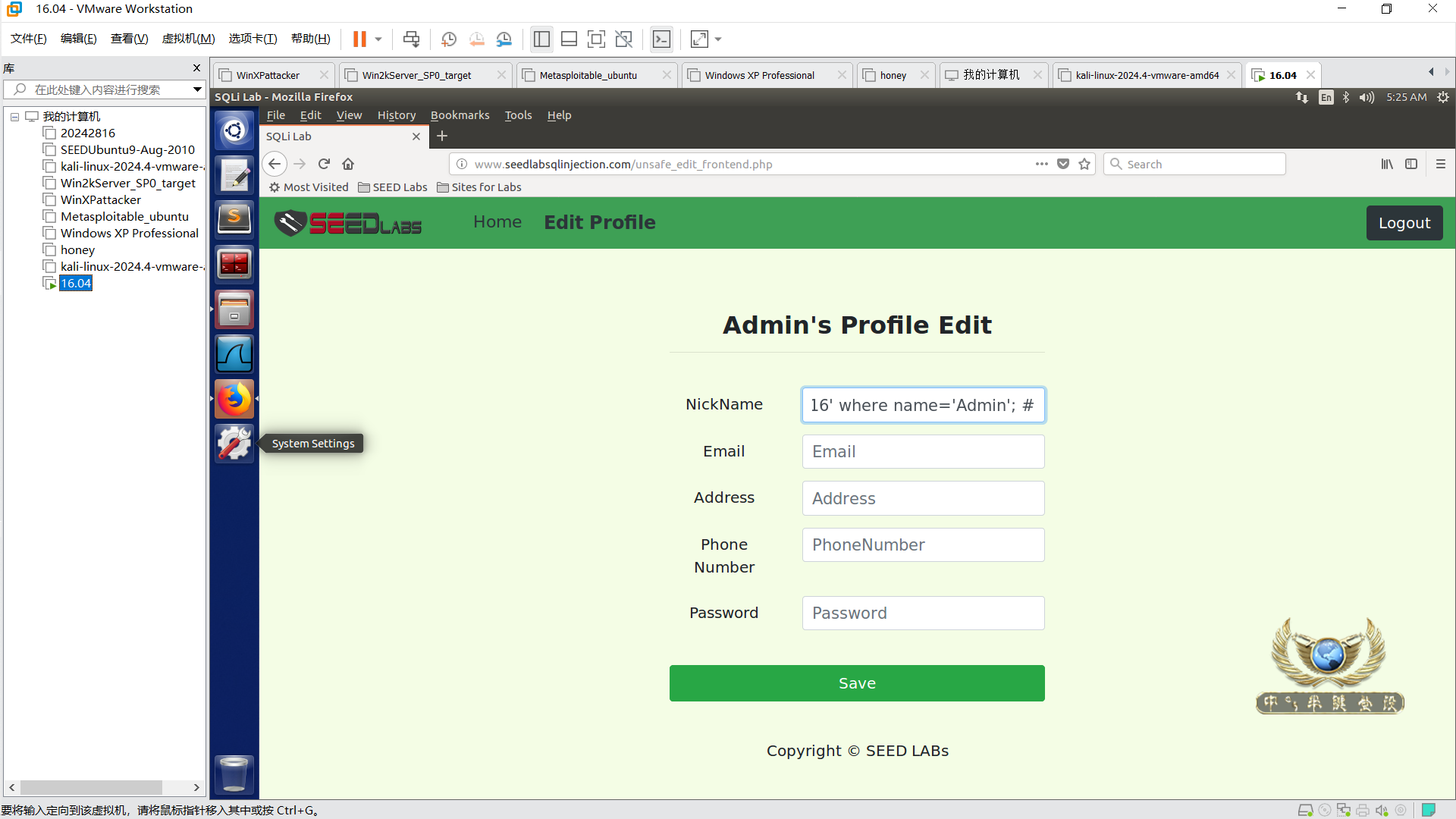Toggle Firefox sidebar view icon
This screenshot has height=819, width=1456.
(1411, 164)
